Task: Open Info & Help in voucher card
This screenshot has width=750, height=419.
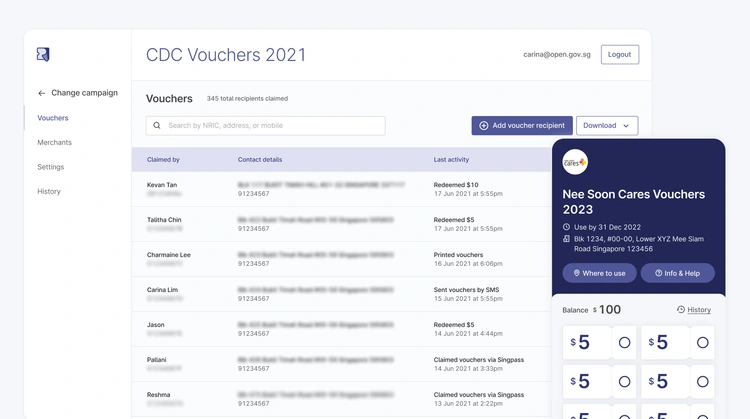Action: point(678,273)
